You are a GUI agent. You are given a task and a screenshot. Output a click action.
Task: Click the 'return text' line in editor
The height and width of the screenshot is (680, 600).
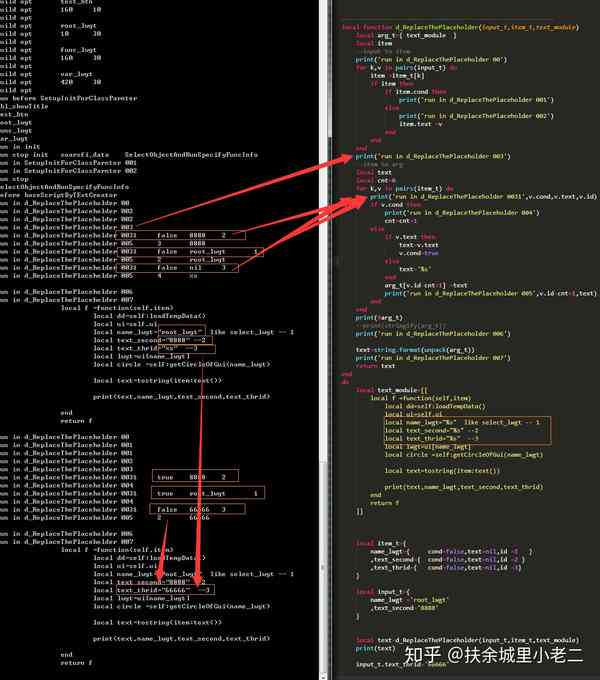(x=375, y=366)
